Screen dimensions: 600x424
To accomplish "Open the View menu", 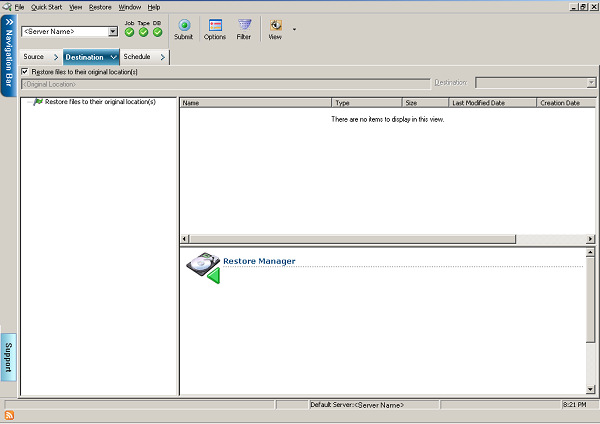I will point(76,7).
